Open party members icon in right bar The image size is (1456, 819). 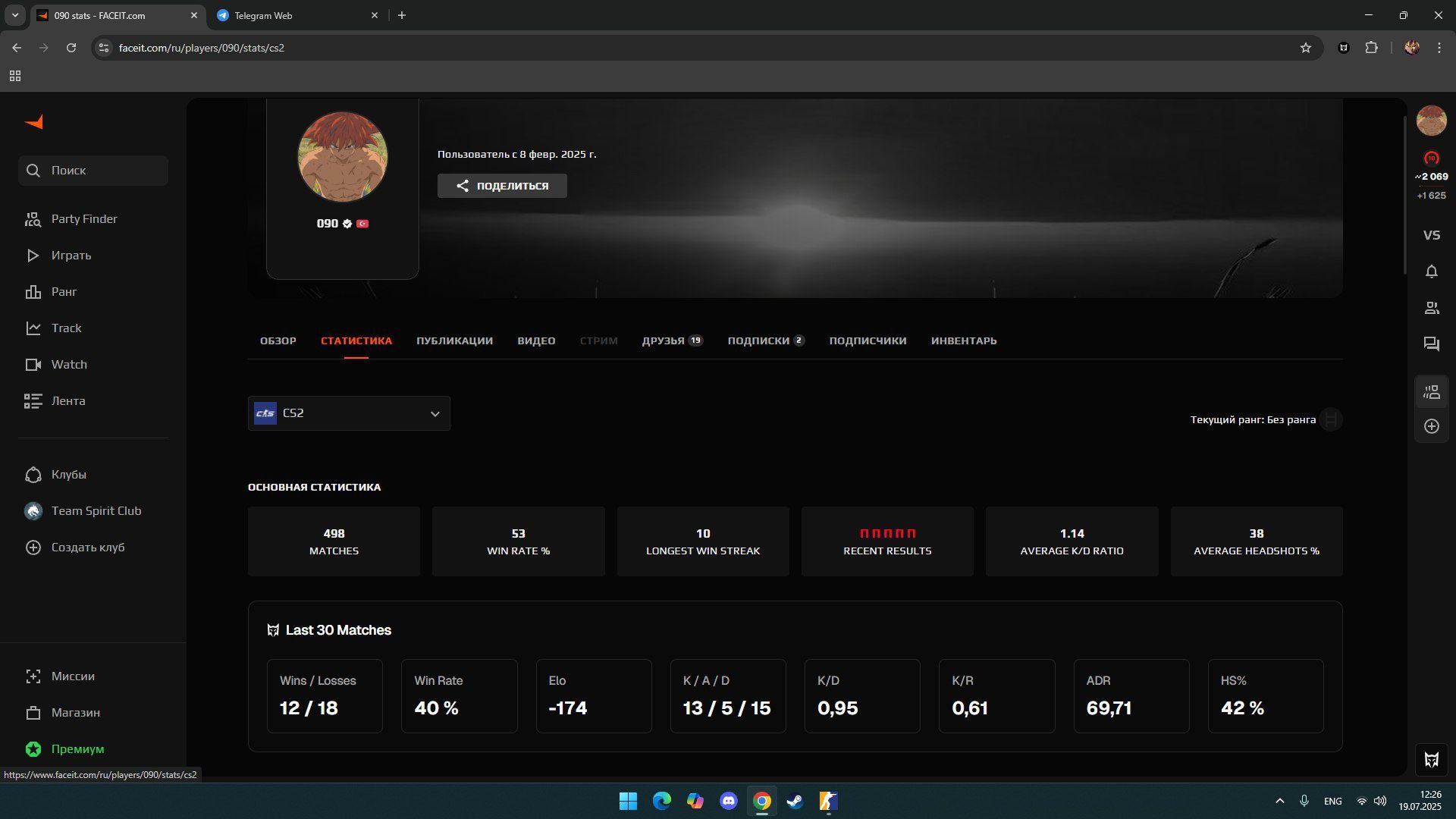coord(1431,391)
